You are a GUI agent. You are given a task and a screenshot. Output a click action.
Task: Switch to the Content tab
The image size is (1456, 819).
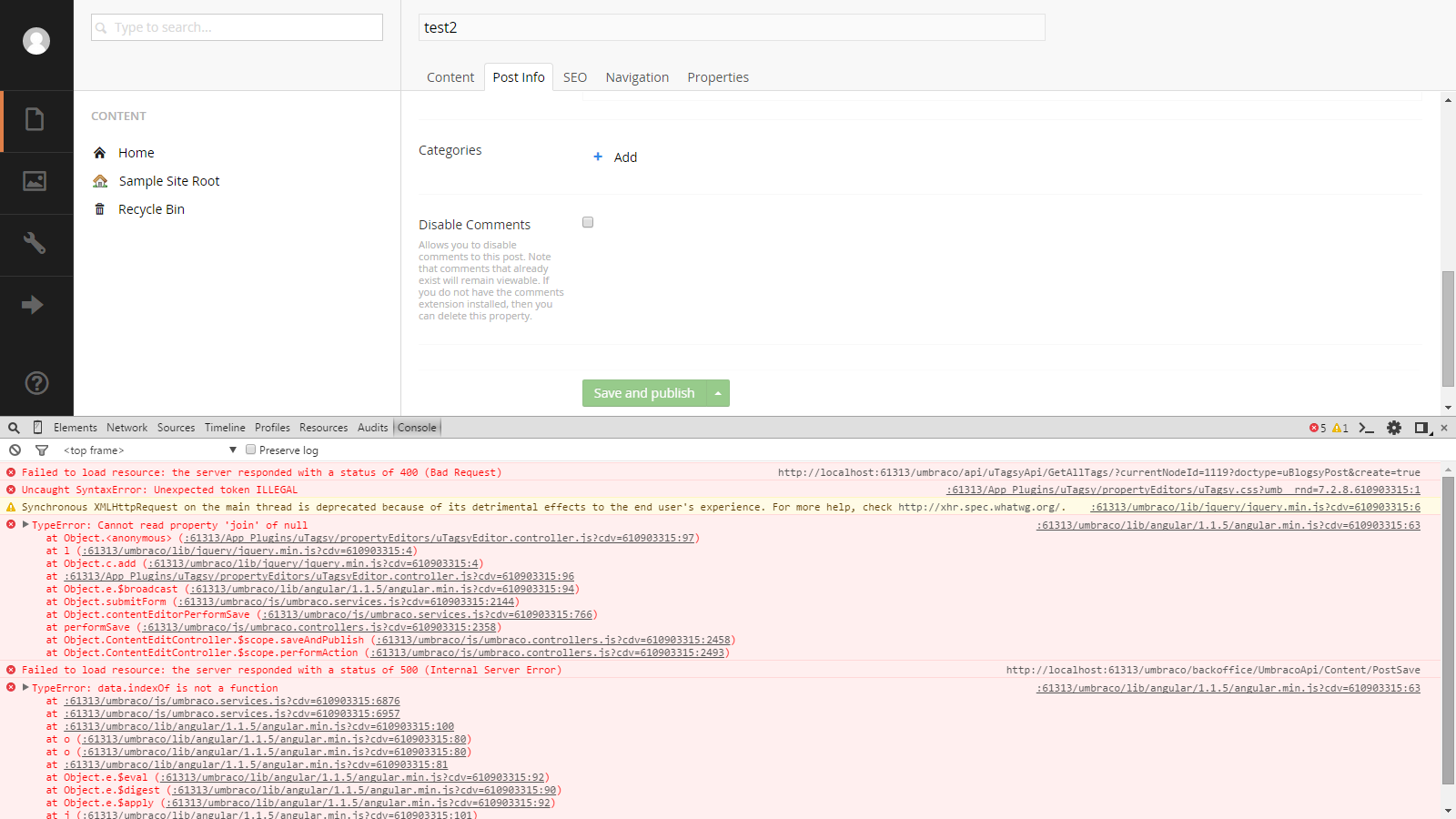(x=450, y=77)
